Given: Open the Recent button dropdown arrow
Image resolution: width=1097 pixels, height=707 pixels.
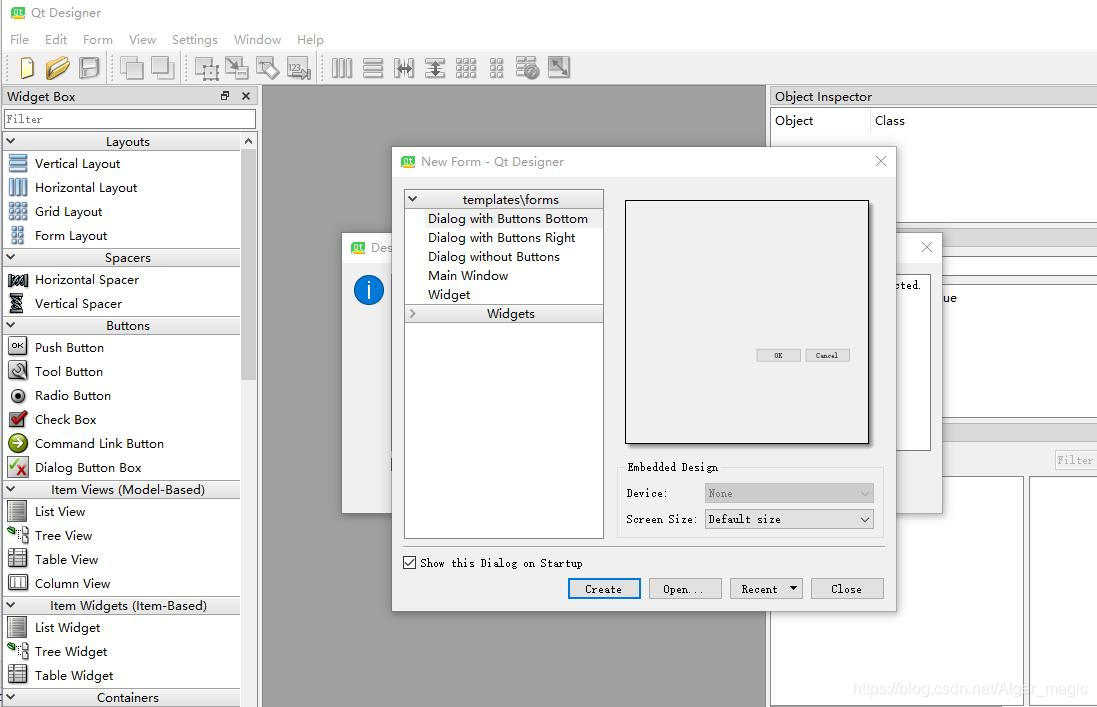Looking at the screenshot, I should (793, 589).
